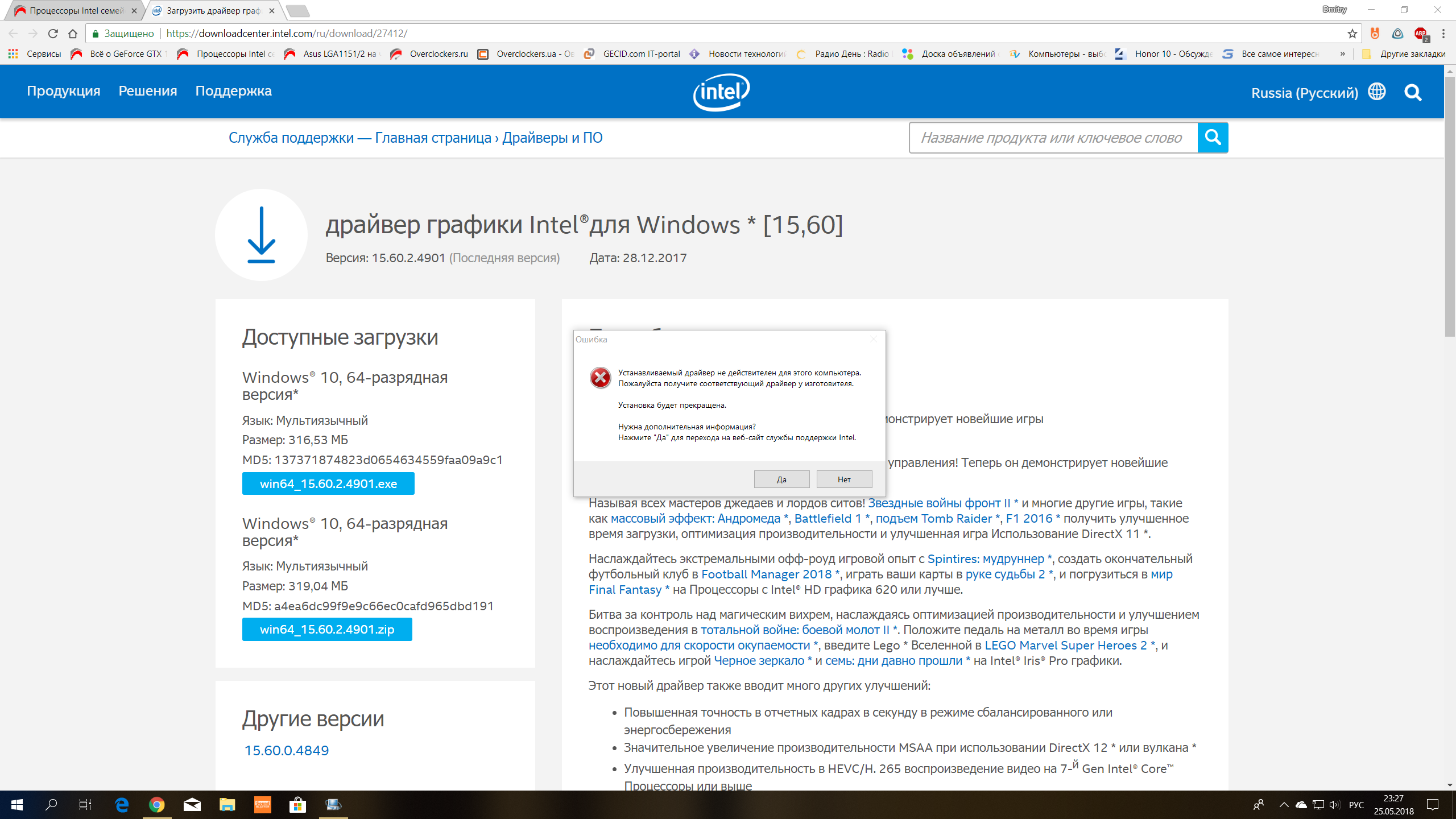
Task: Open Chrome three-dot menu
Action: pyautogui.click(x=1443, y=34)
